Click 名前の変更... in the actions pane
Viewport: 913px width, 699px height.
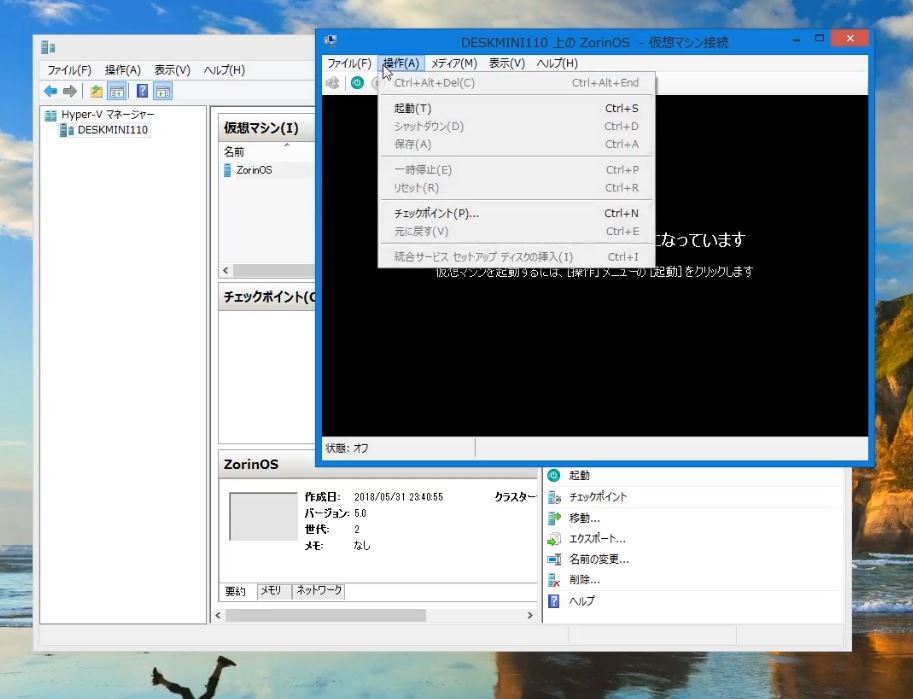point(598,559)
